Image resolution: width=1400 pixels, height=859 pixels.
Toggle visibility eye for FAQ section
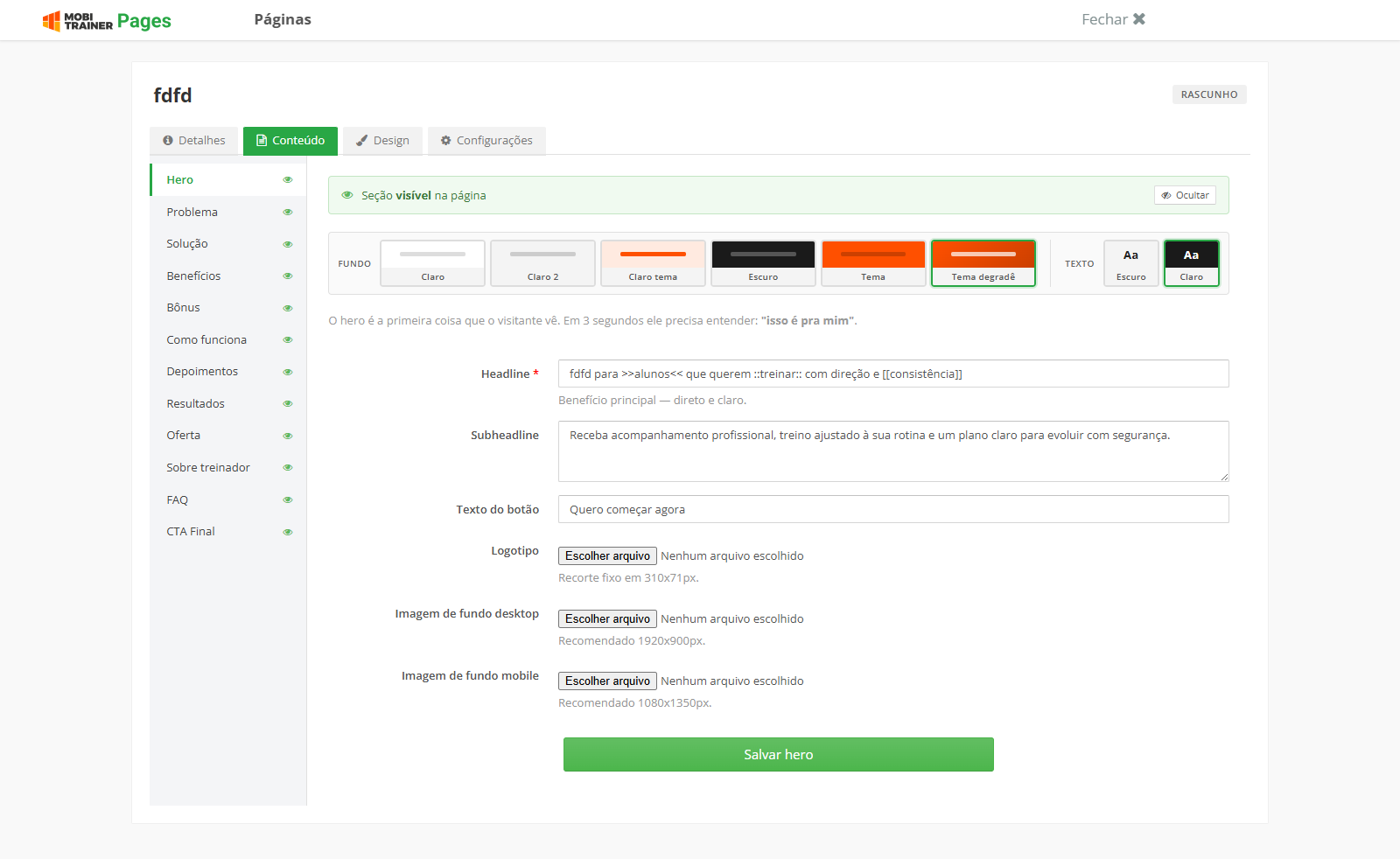[288, 500]
